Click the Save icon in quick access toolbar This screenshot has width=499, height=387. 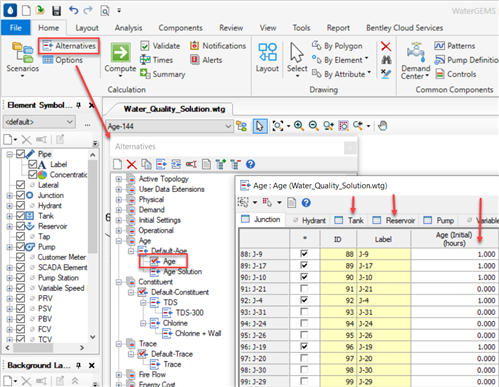57,11
